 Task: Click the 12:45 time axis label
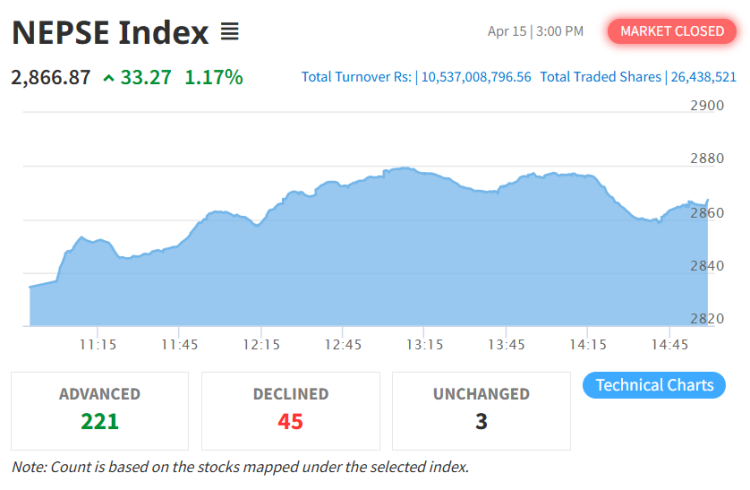342,344
